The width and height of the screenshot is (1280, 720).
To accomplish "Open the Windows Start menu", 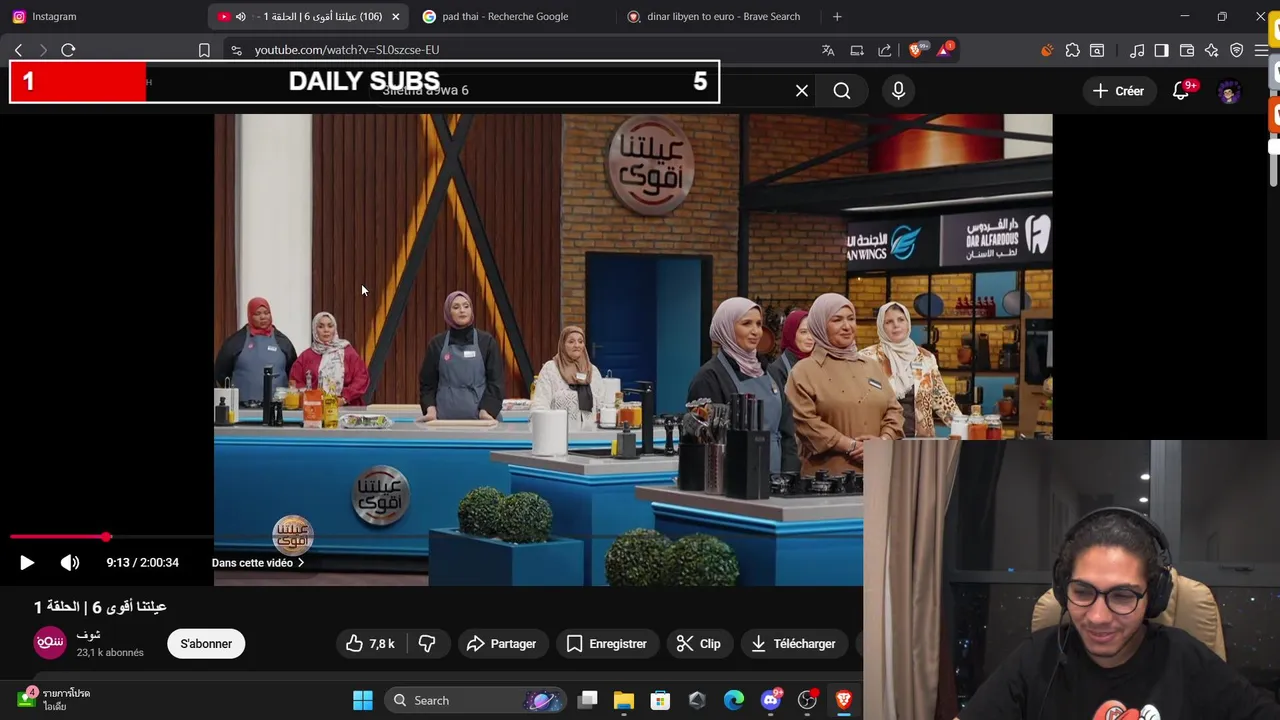I will [x=363, y=700].
